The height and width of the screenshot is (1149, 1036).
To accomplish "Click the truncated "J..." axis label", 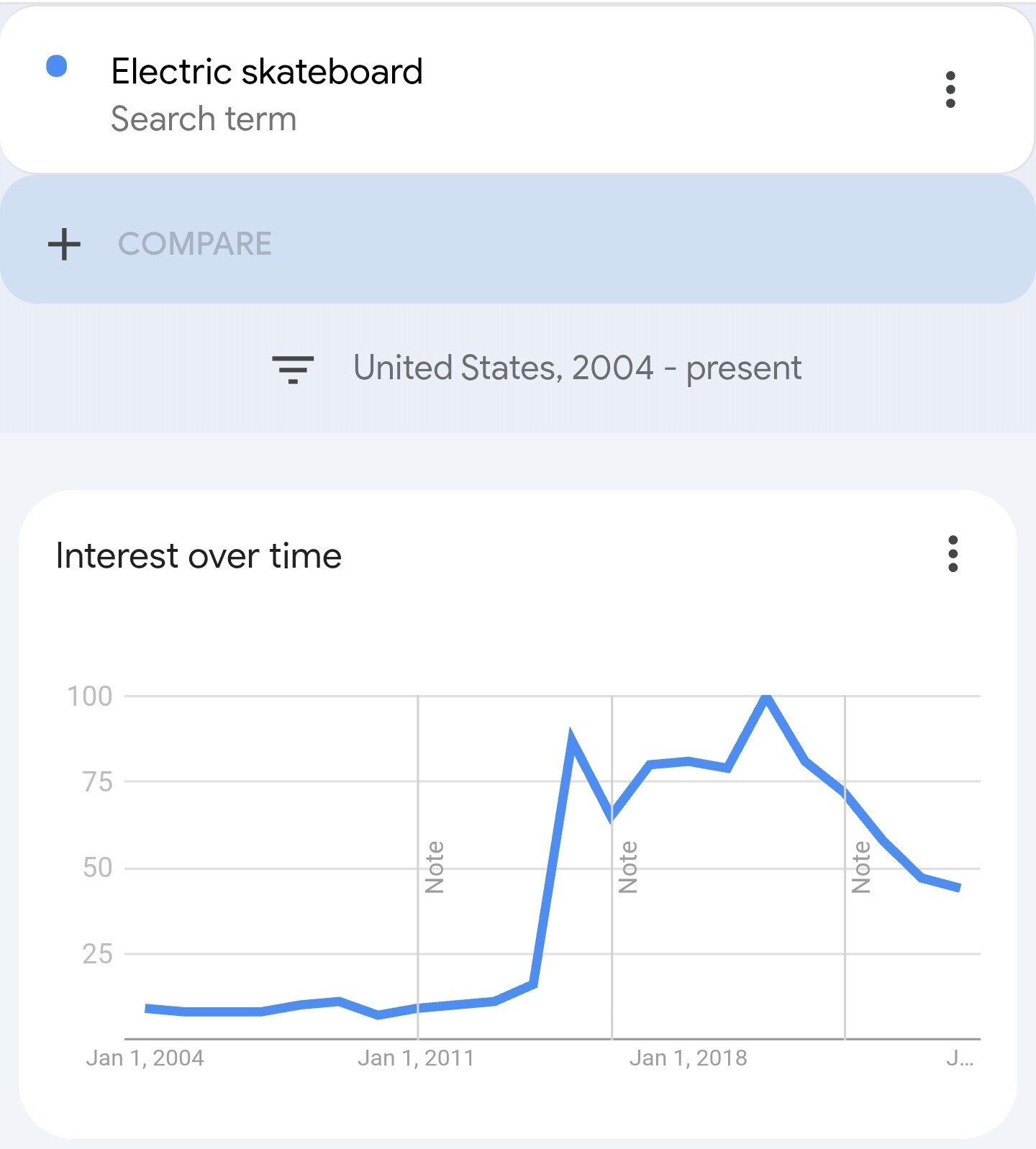I will [960, 1058].
